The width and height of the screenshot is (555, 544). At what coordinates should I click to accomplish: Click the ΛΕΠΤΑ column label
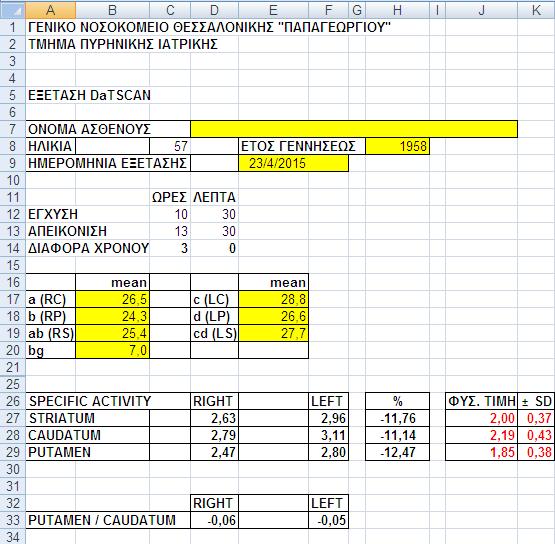coord(214,197)
